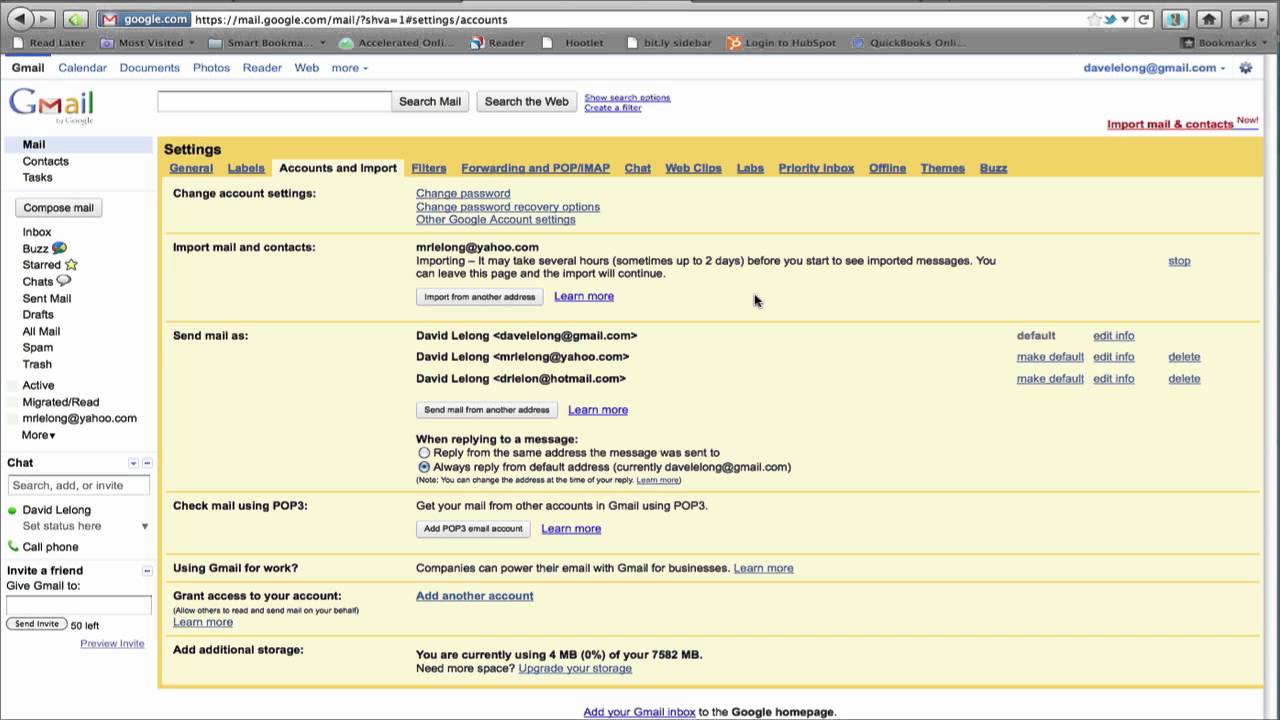Open the Read Later bookmark
Screen dimensions: 1280x720
(x=48, y=43)
